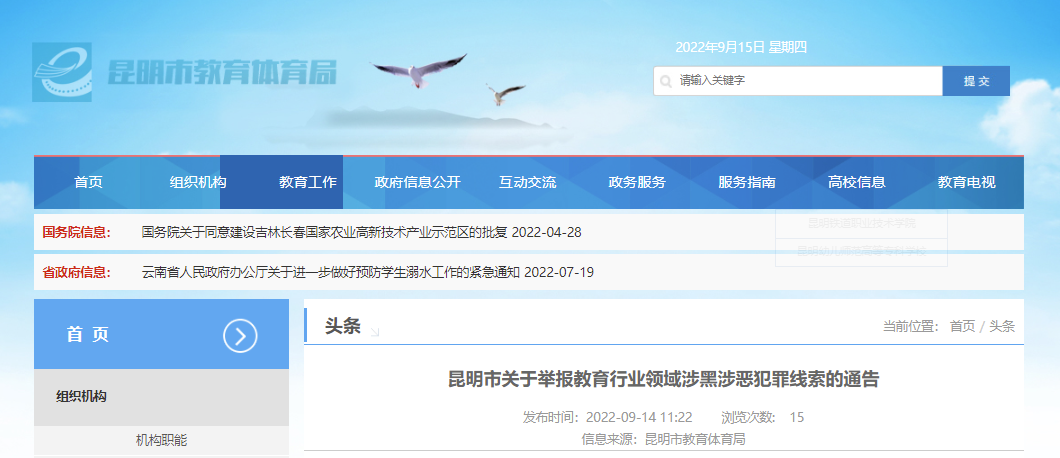This screenshot has width=1060, height=458.
Task: Click the magnifier icon in search box
Action: pyautogui.click(x=666, y=81)
